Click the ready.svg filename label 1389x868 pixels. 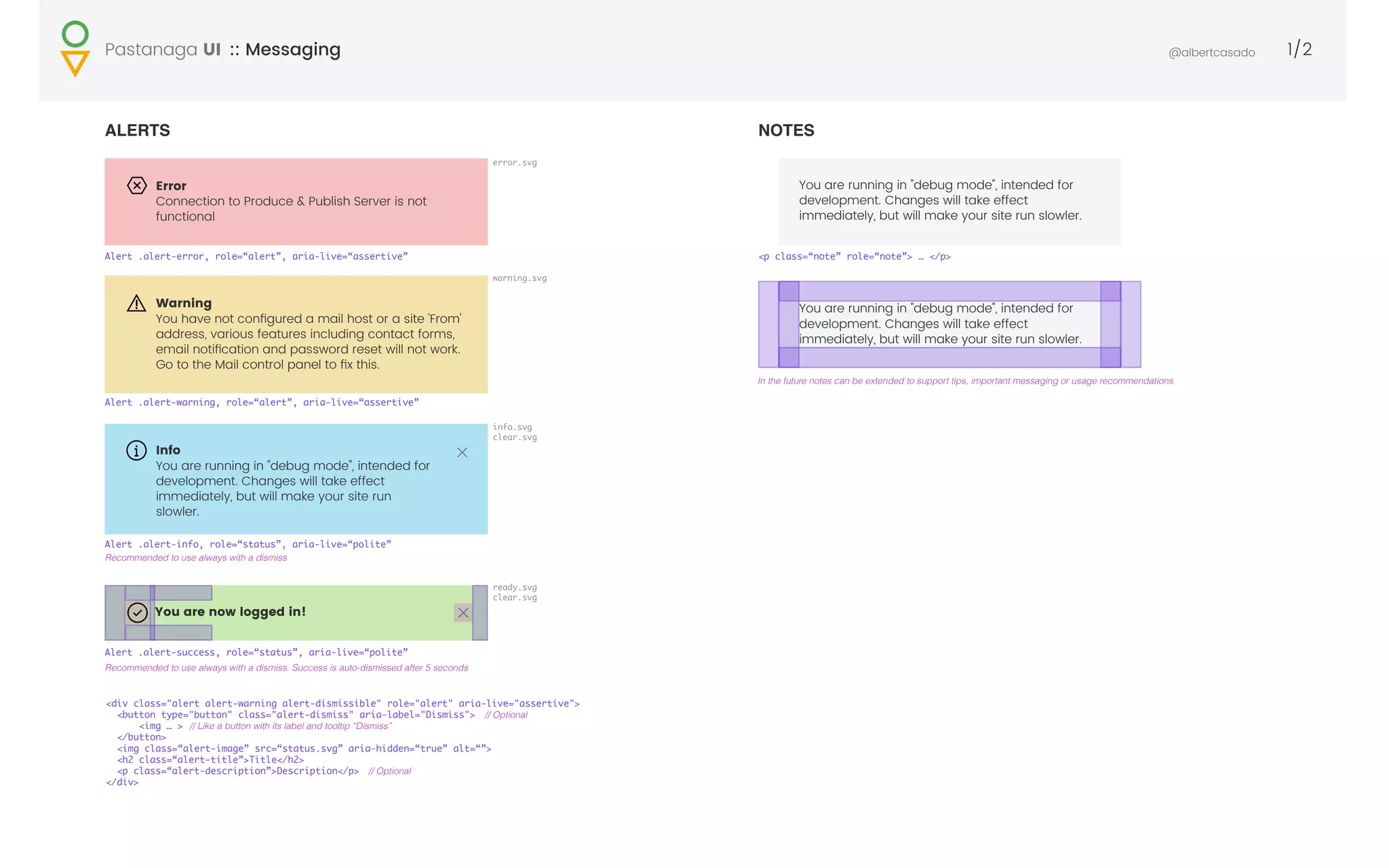coord(515,587)
